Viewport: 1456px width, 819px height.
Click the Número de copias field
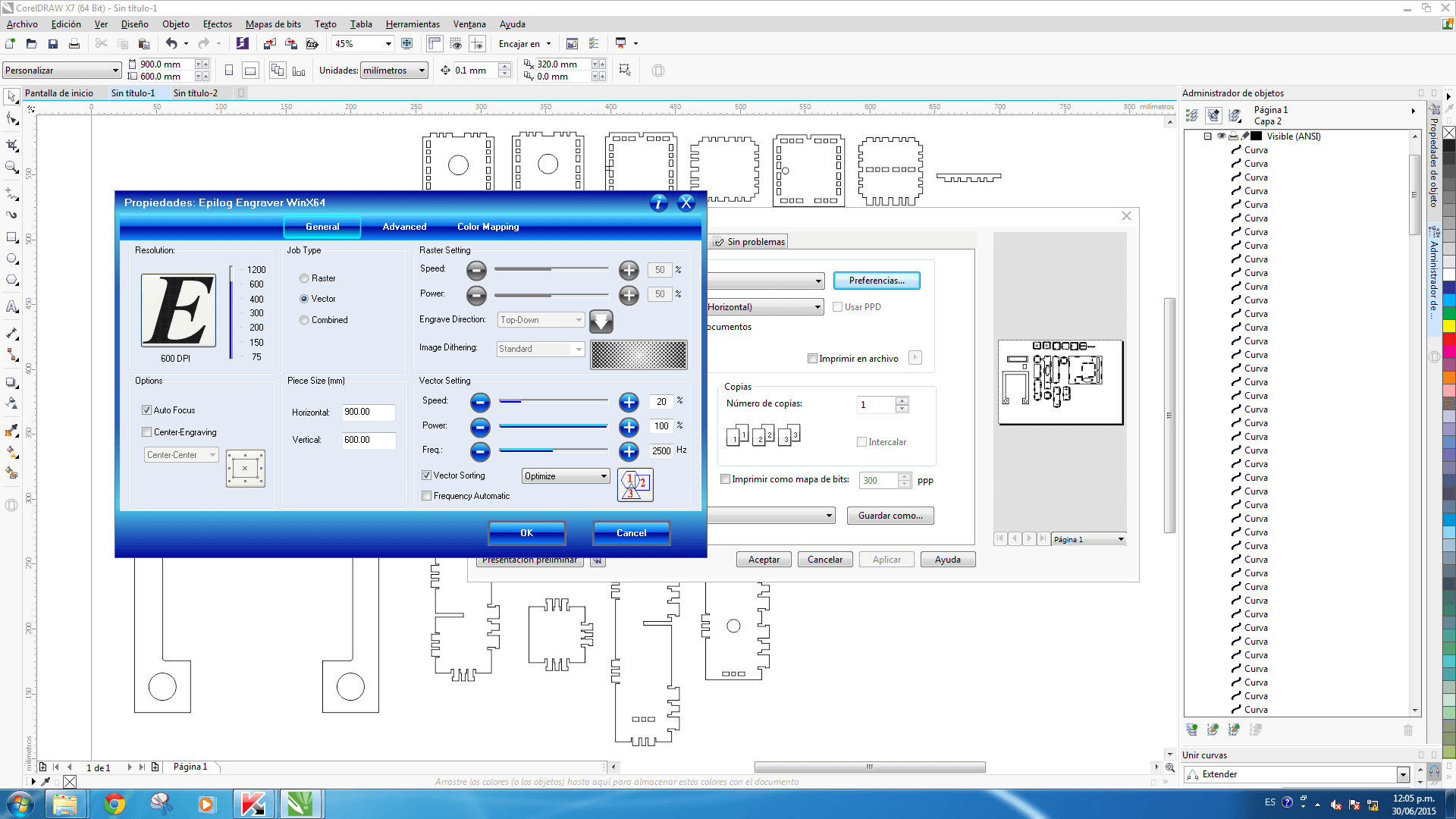877,405
